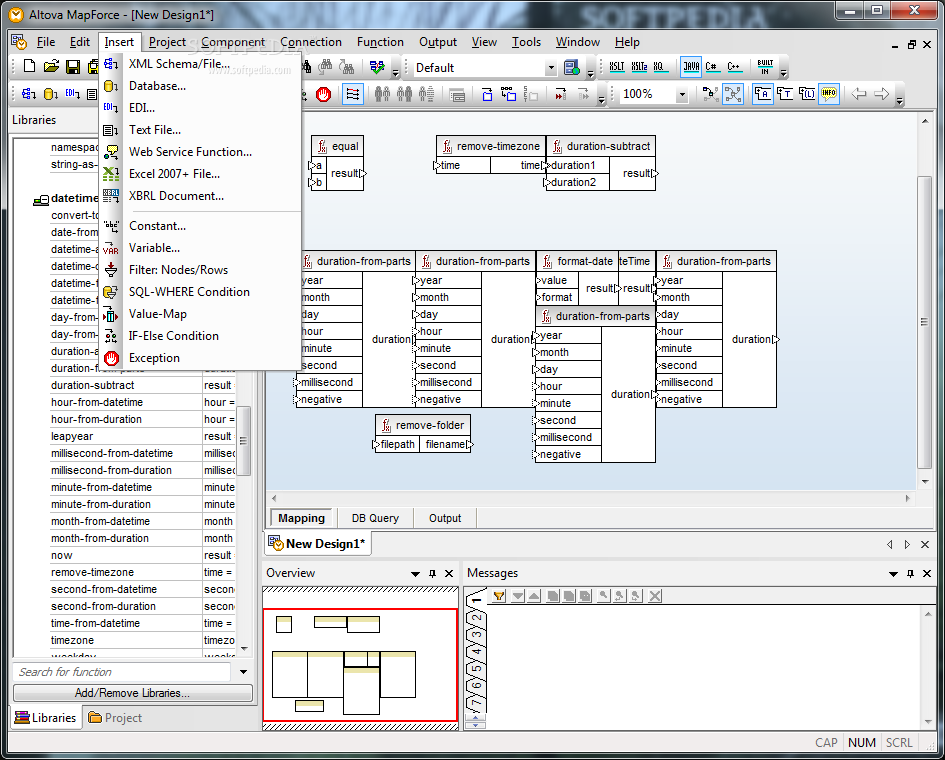Click Insert Database toolbar icon in second row
Image resolution: width=945 pixels, height=760 pixels.
pyautogui.click(x=51, y=94)
